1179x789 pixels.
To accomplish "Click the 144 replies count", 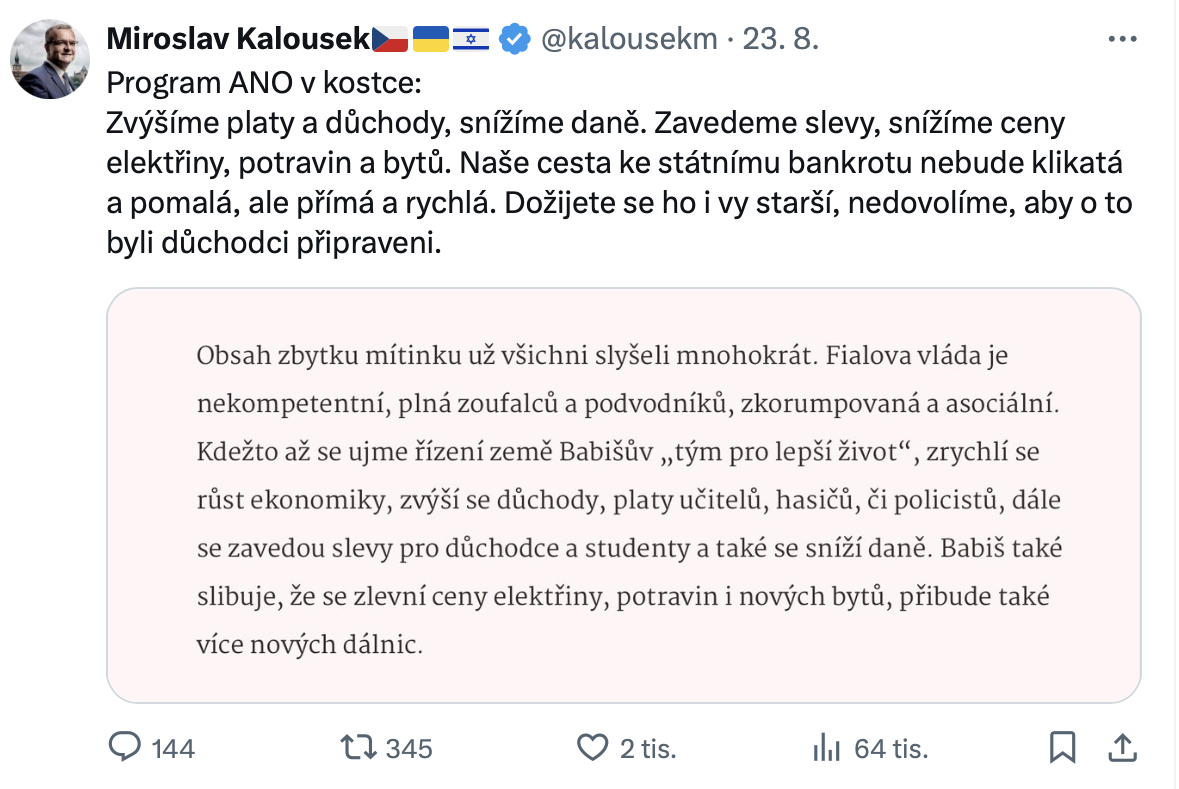I will coord(173,749).
